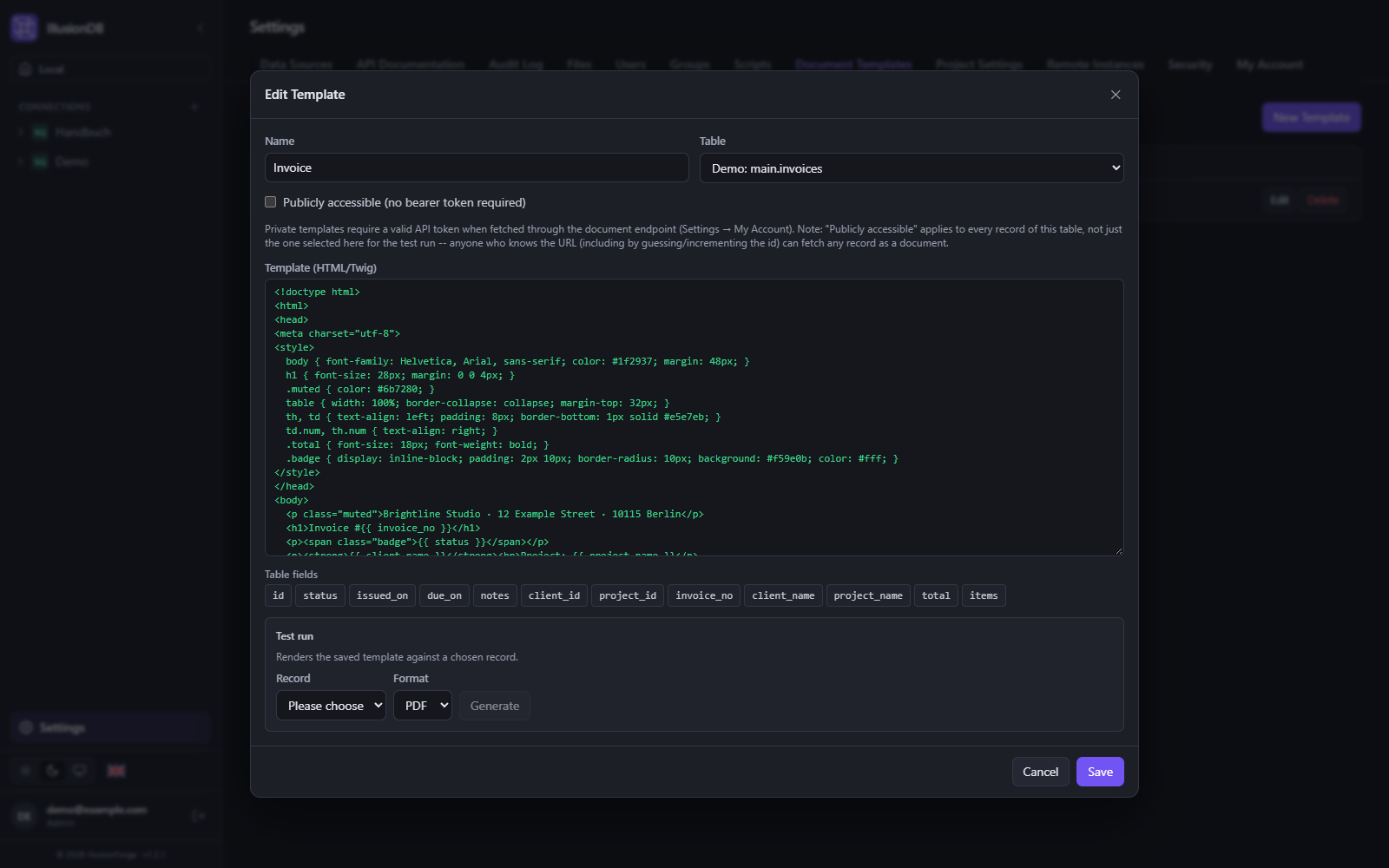
Task: Open the Table dropdown showing Demo: main.invoices
Action: coord(912,168)
